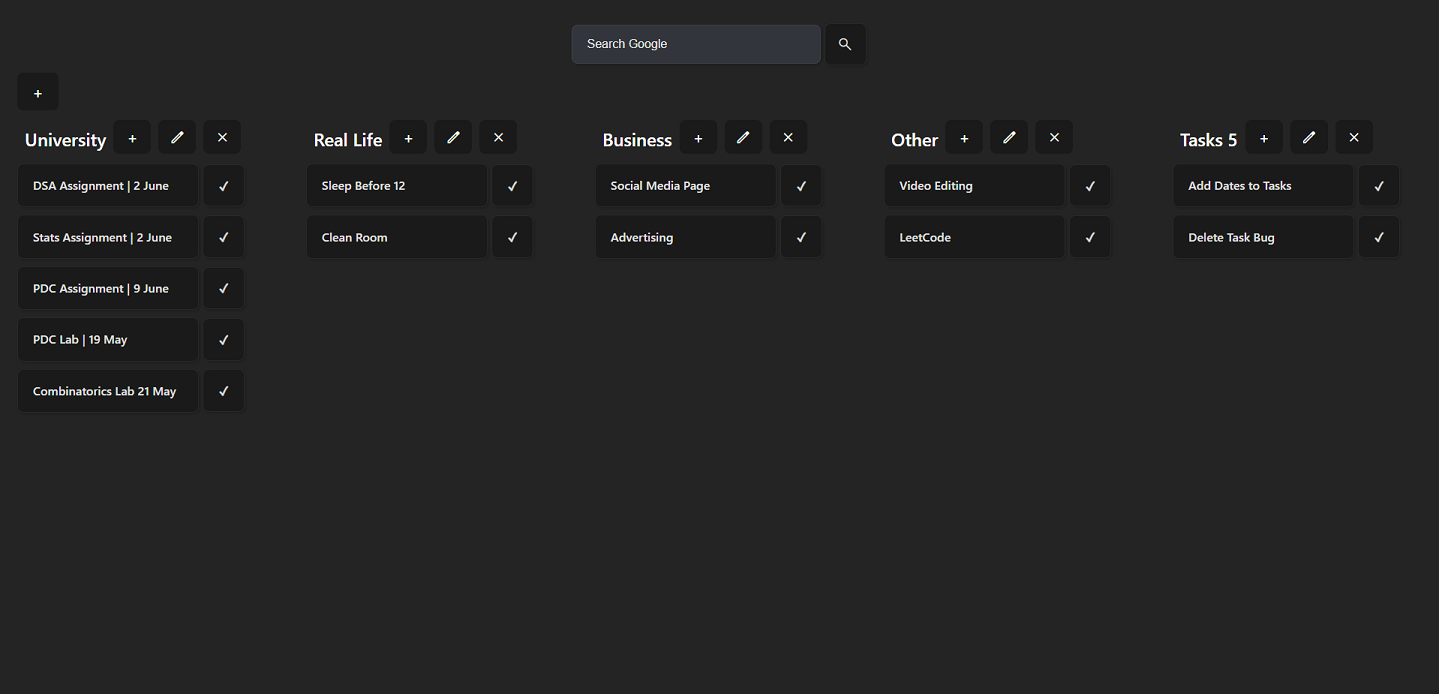Select the edit pencil for Real Life
1439x694 pixels.
452,137
